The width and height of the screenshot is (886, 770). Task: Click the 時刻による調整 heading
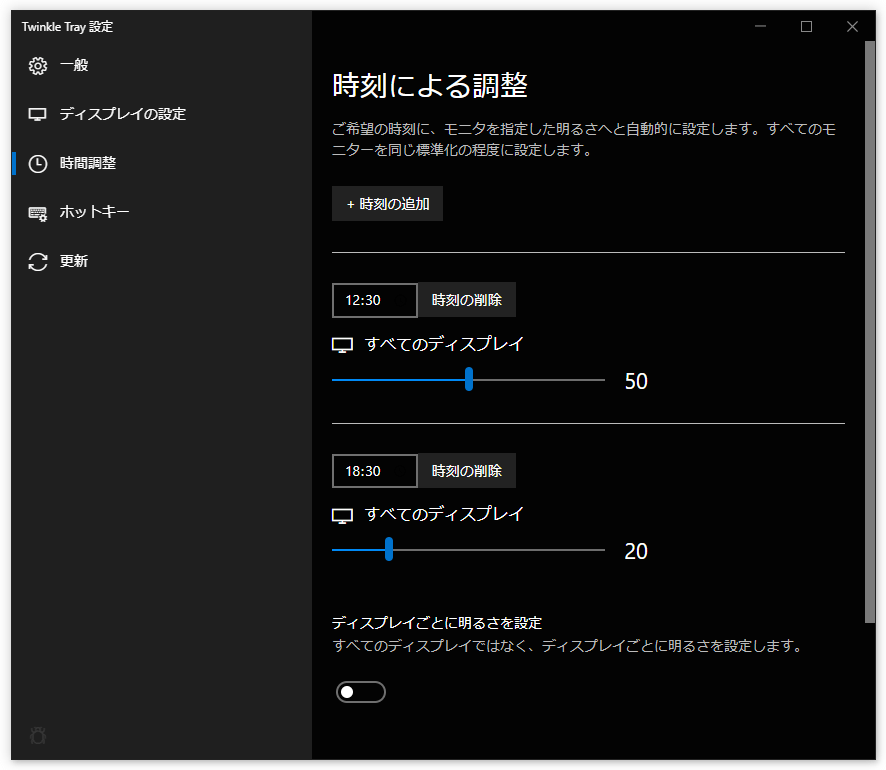pyautogui.click(x=430, y=86)
